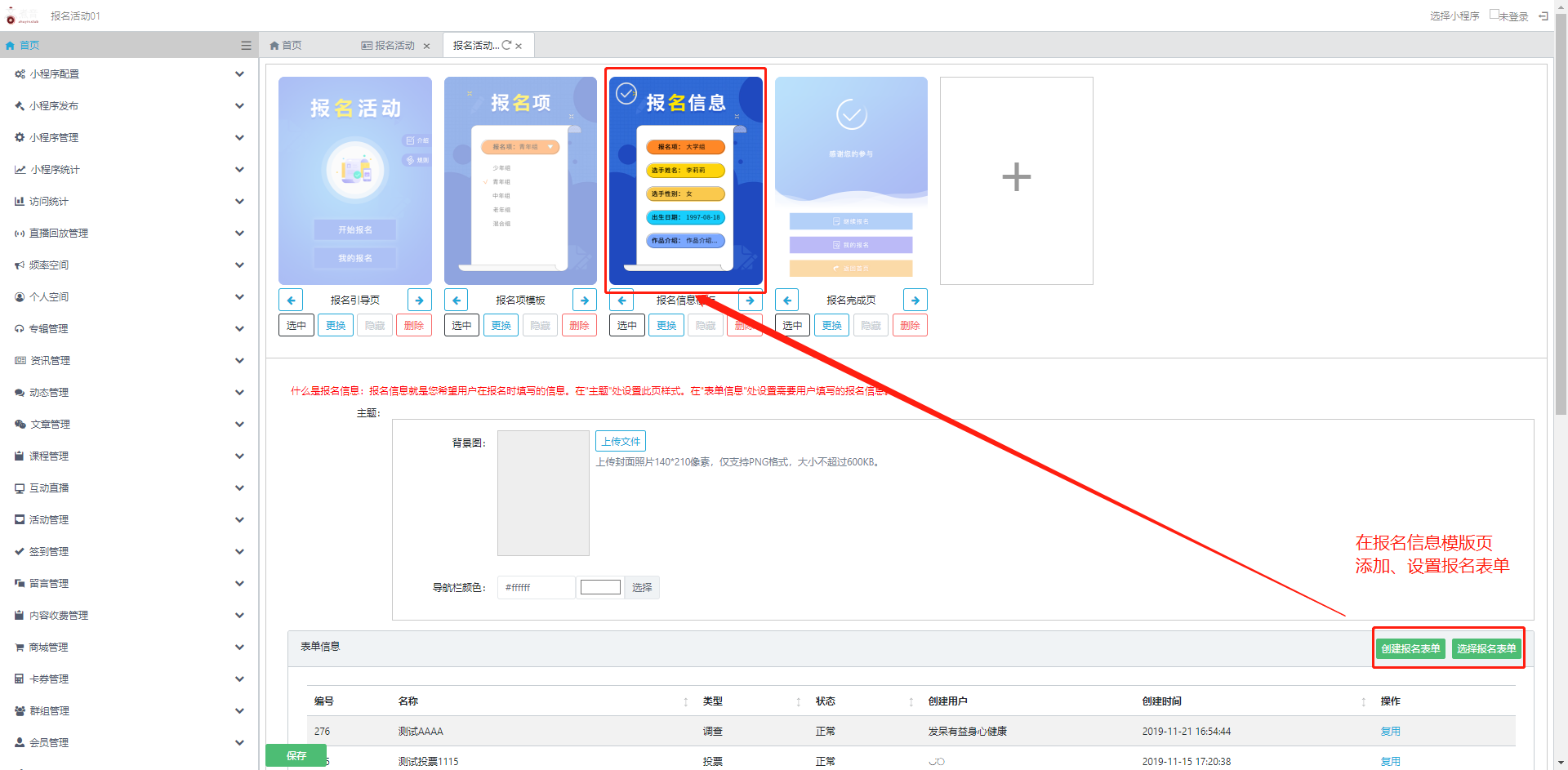The height and width of the screenshot is (770, 1568).
Task: Click 上传文件 to upload a background image
Action: [621, 442]
